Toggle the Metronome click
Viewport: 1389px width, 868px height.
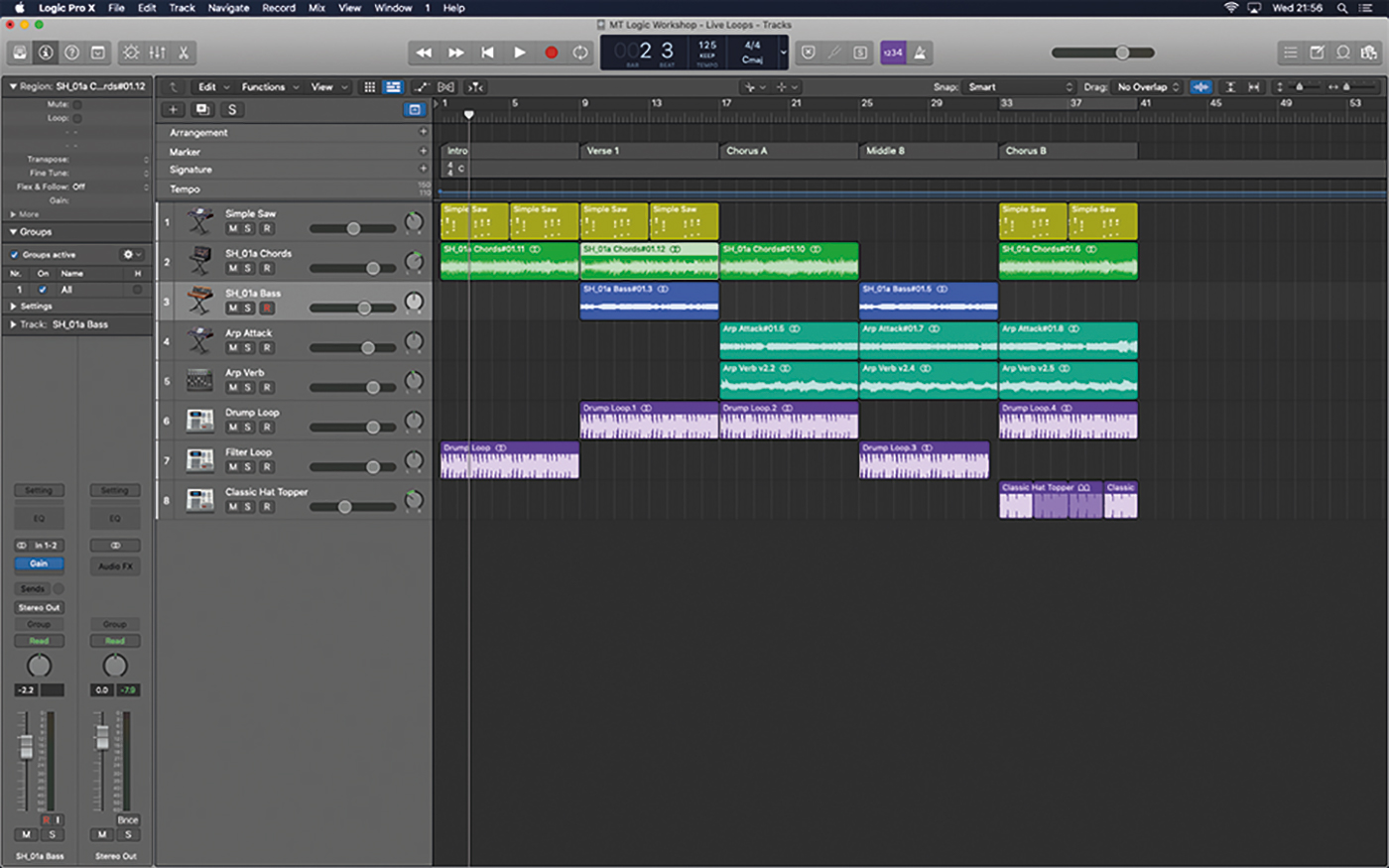pos(920,53)
